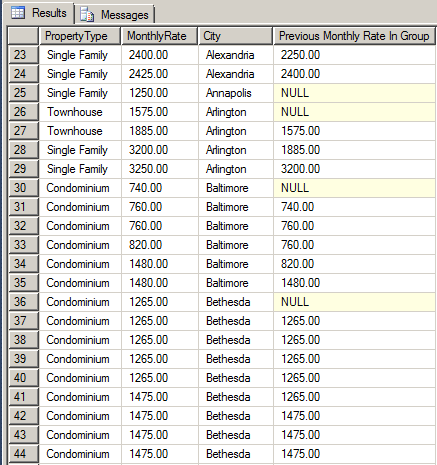Click previous rate 740.00 in row 31
Image resolution: width=437 pixels, height=465 pixels.
click(355, 207)
